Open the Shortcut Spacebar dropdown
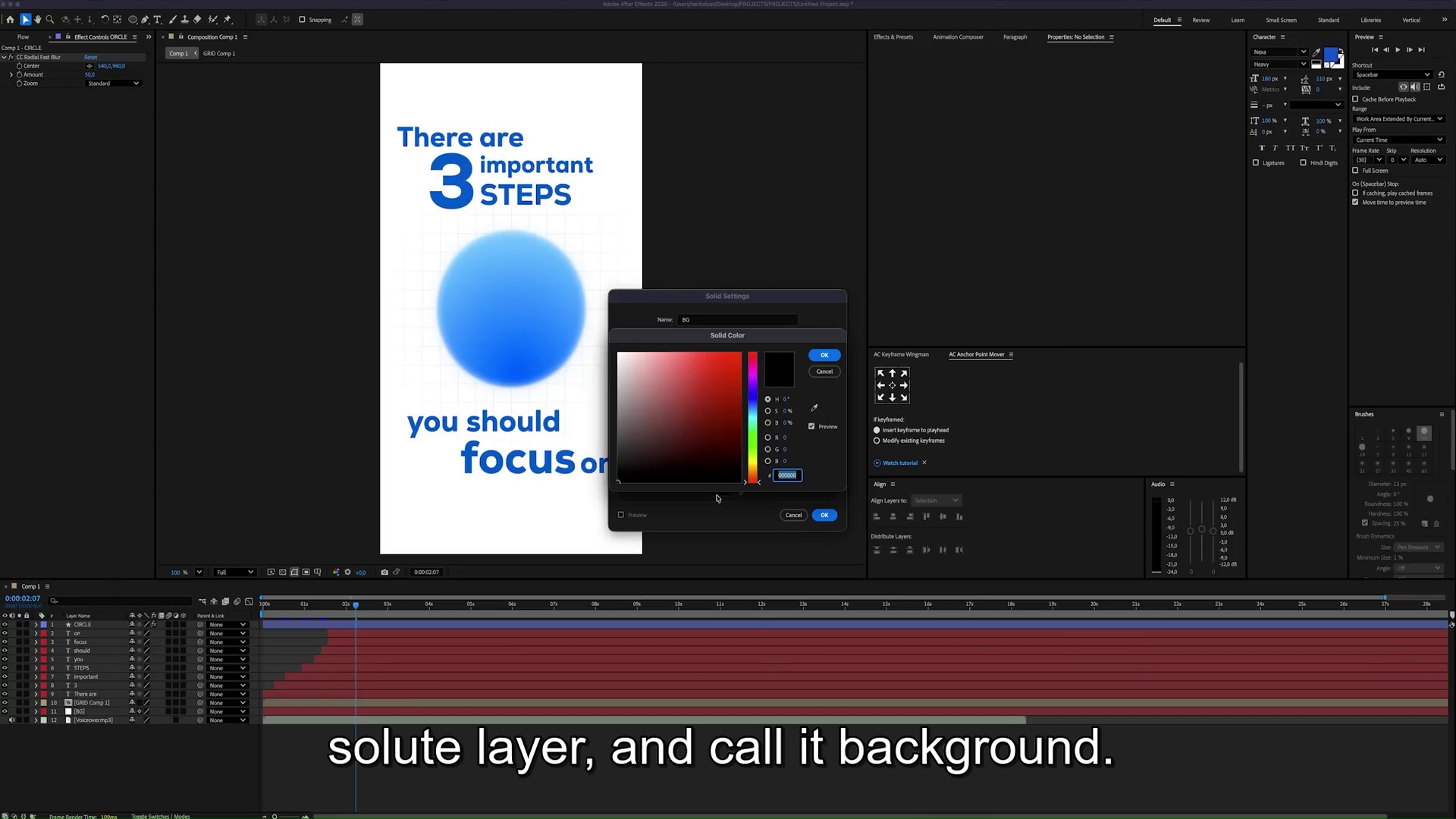This screenshot has width=1456, height=819. pos(1392,74)
